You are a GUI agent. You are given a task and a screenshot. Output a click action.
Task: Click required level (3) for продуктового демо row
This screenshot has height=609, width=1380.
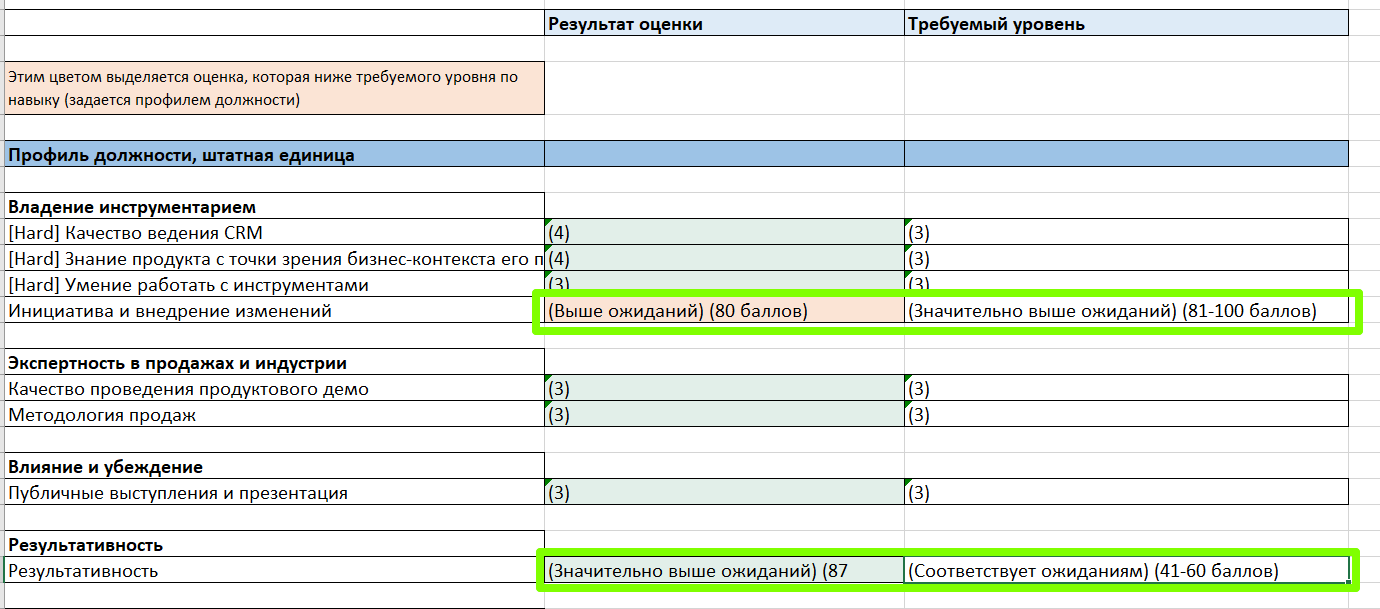(x=1126, y=388)
